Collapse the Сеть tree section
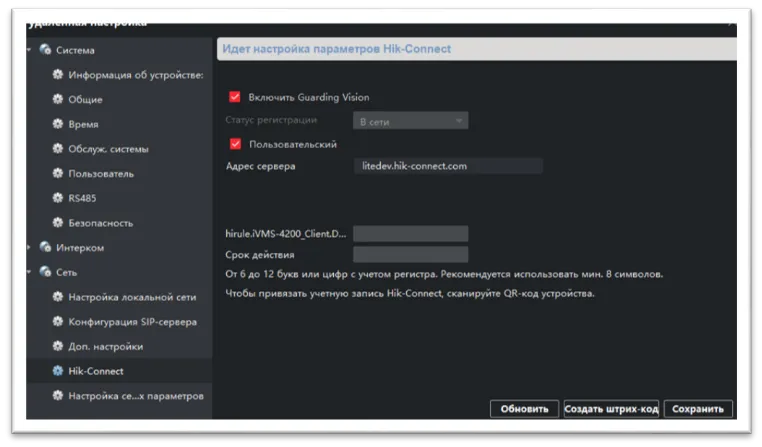Viewport: 762px width, 447px height. [30, 272]
